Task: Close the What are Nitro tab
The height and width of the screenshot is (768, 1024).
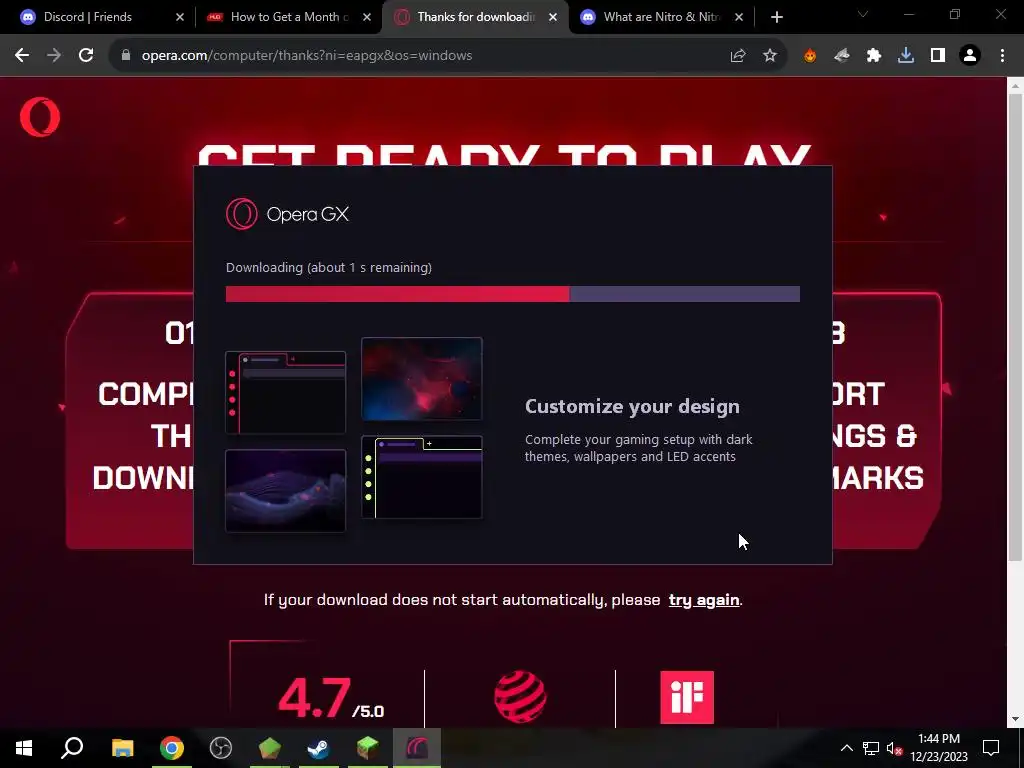Action: tap(739, 17)
